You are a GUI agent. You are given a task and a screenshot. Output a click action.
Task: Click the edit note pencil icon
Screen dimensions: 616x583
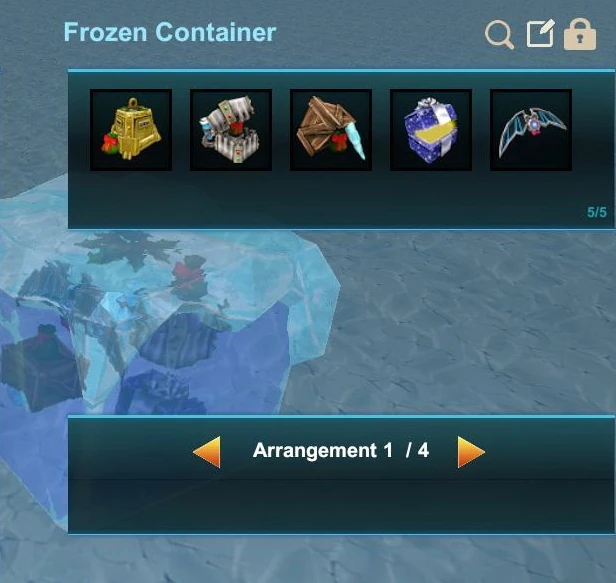[541, 33]
